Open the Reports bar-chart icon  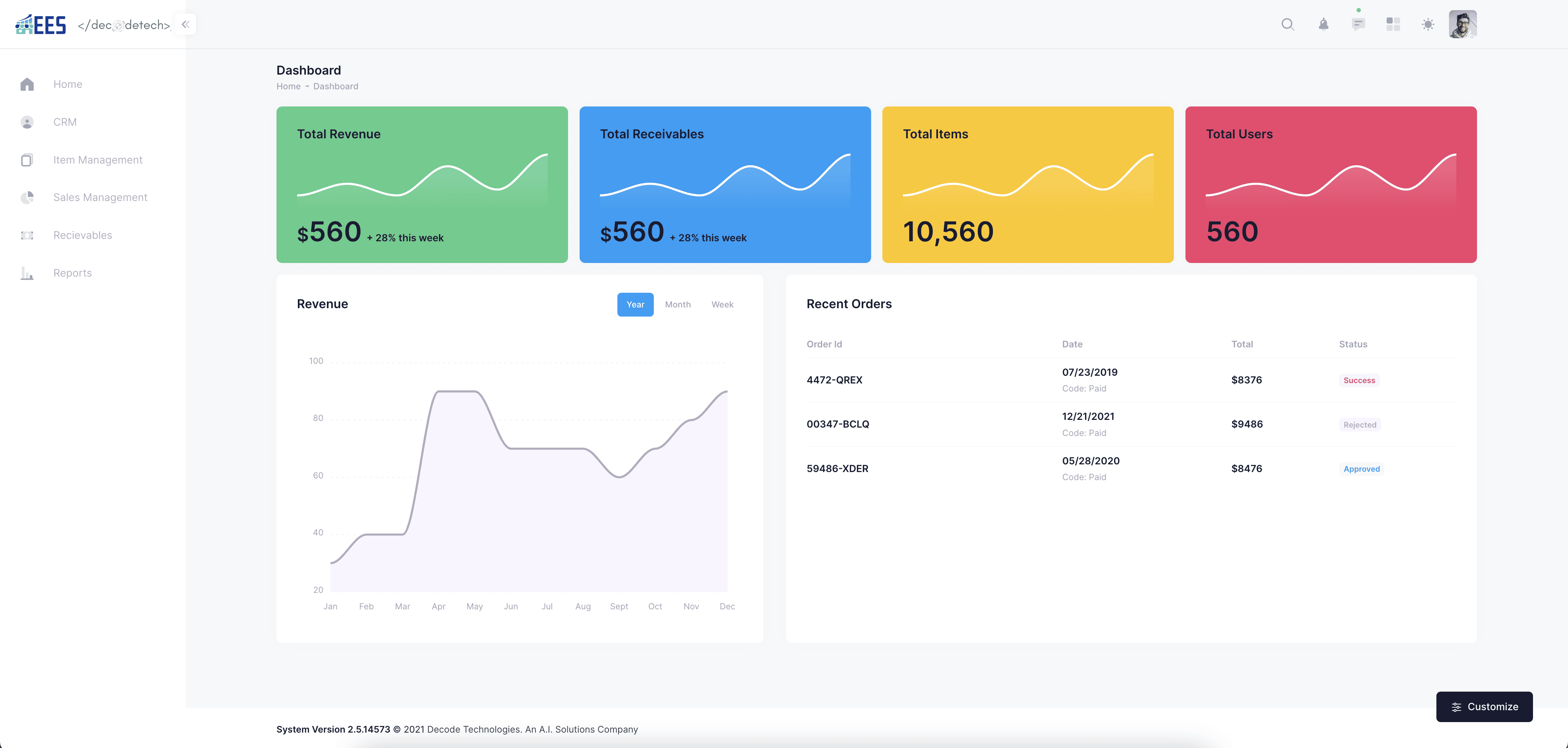(x=27, y=273)
